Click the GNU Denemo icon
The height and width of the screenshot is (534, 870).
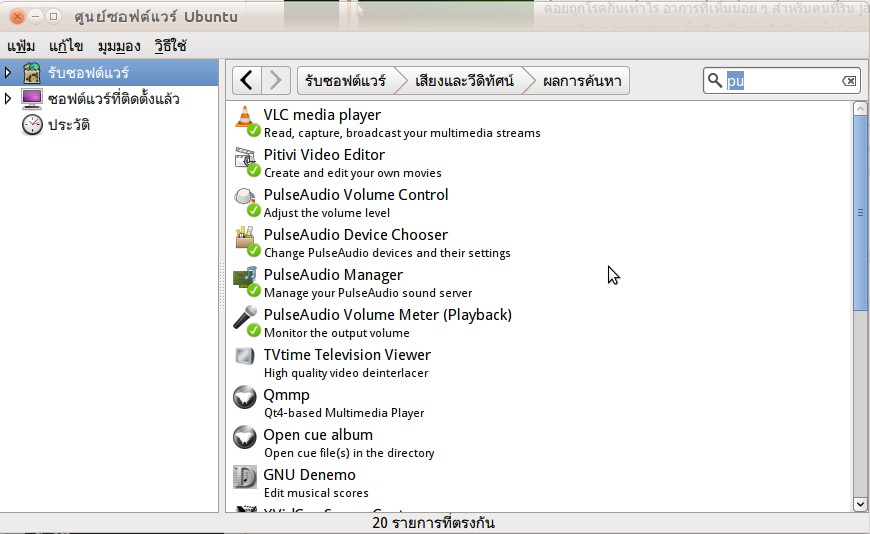coord(245,477)
